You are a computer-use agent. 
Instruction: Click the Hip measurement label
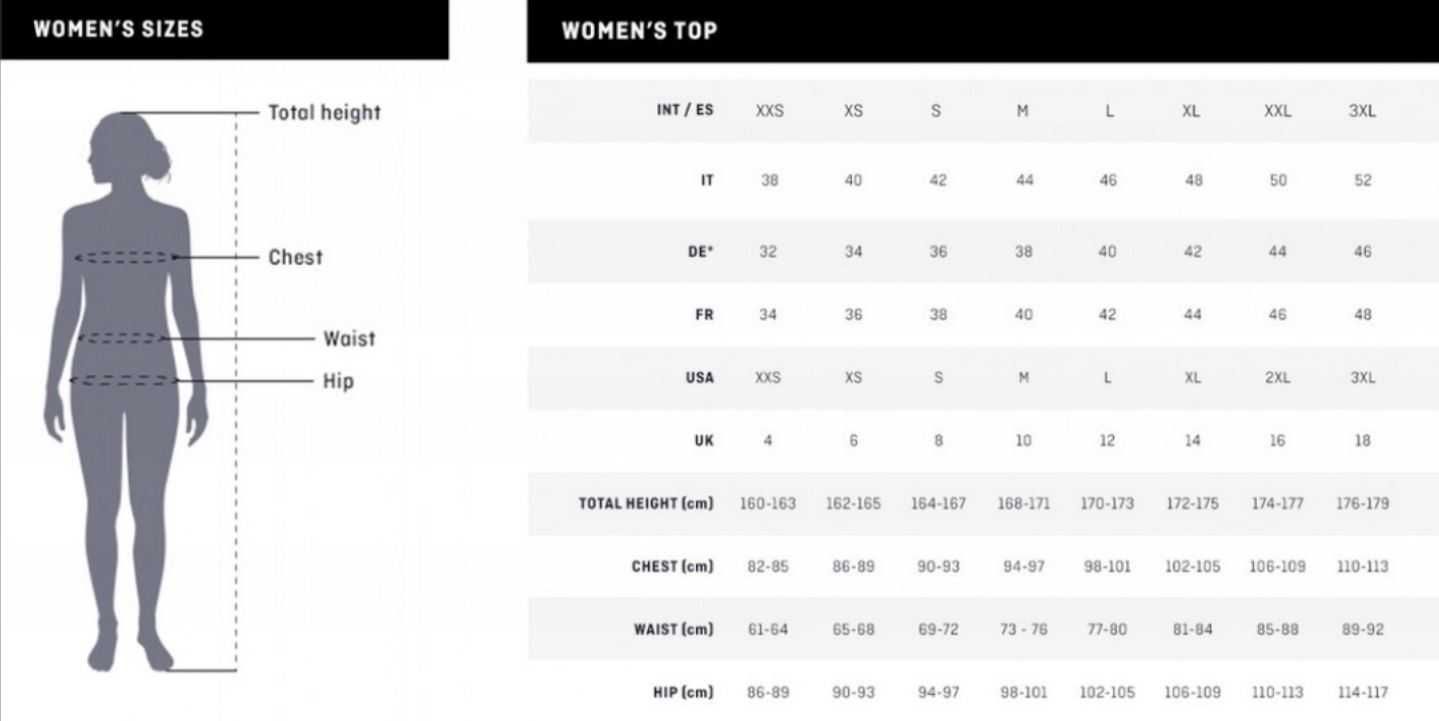338,381
